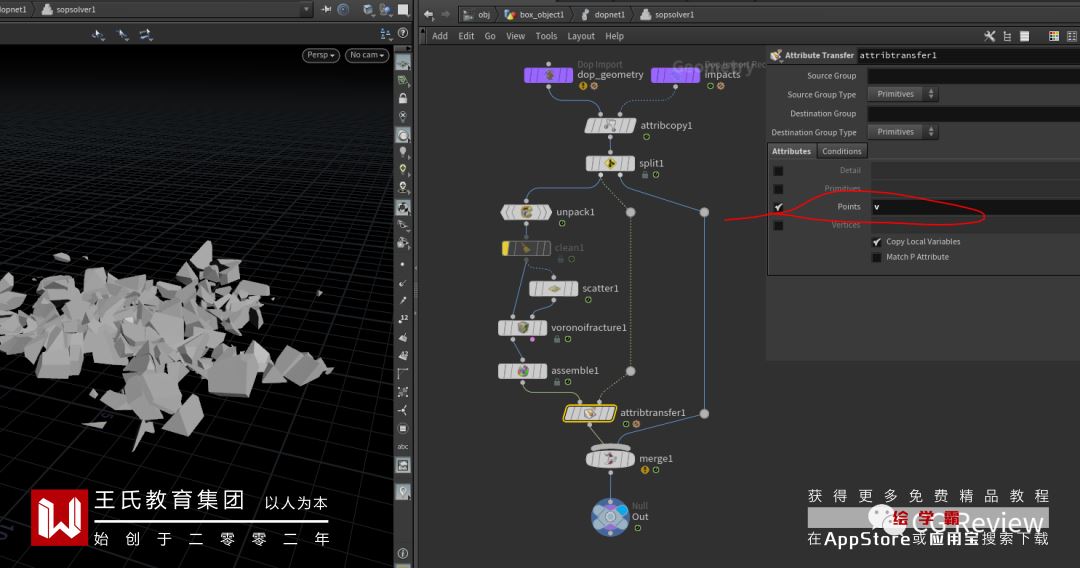
Task: Select the split1 node
Action: coord(610,163)
